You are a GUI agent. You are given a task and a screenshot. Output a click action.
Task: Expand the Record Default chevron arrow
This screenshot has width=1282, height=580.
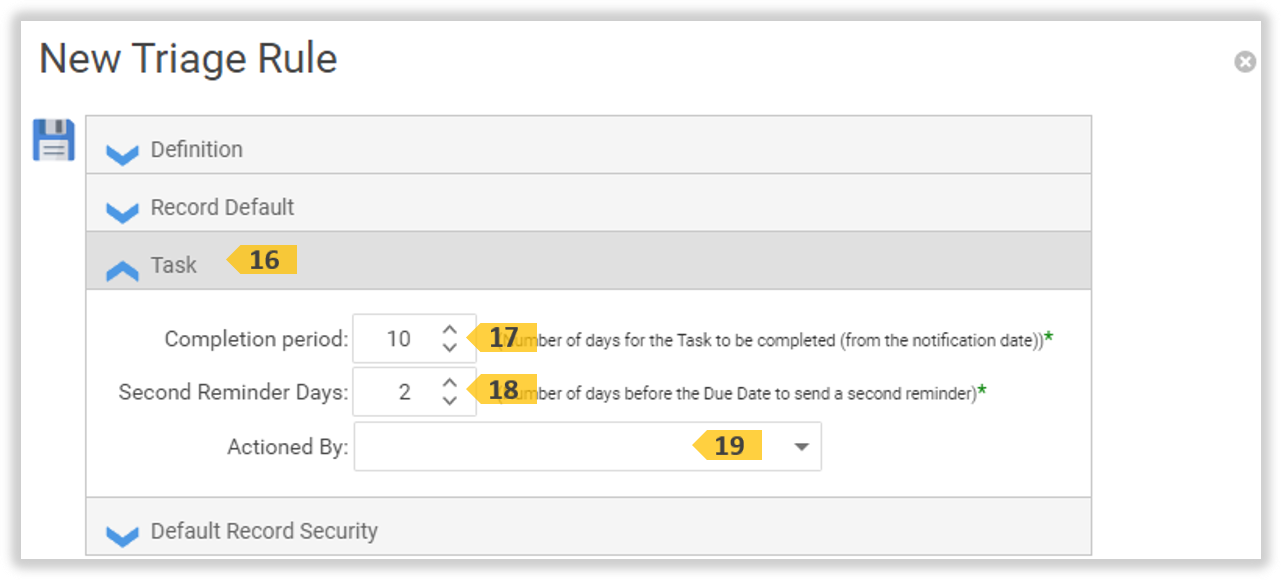pos(122,212)
